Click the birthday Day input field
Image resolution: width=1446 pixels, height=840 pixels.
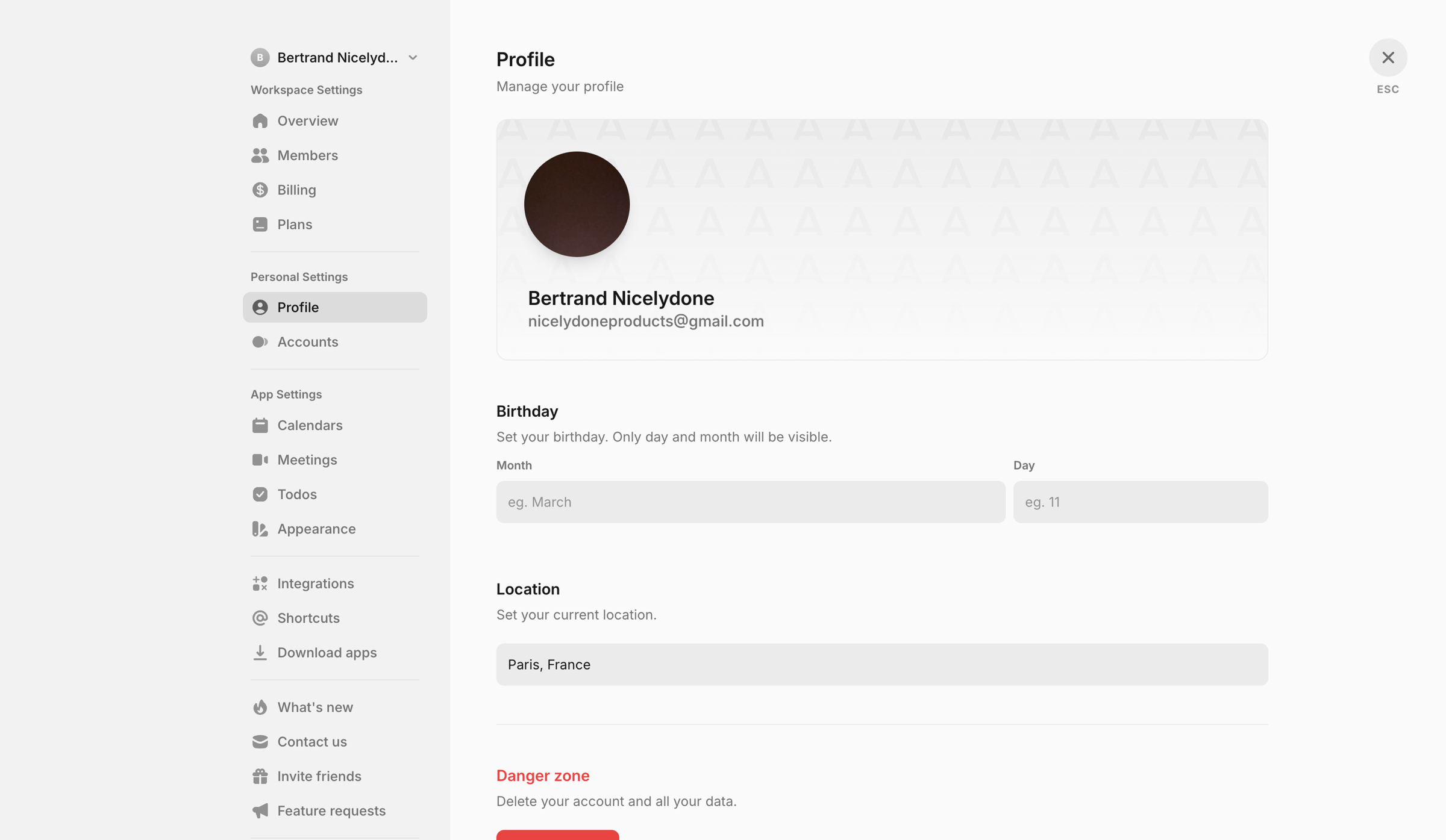coord(1141,502)
